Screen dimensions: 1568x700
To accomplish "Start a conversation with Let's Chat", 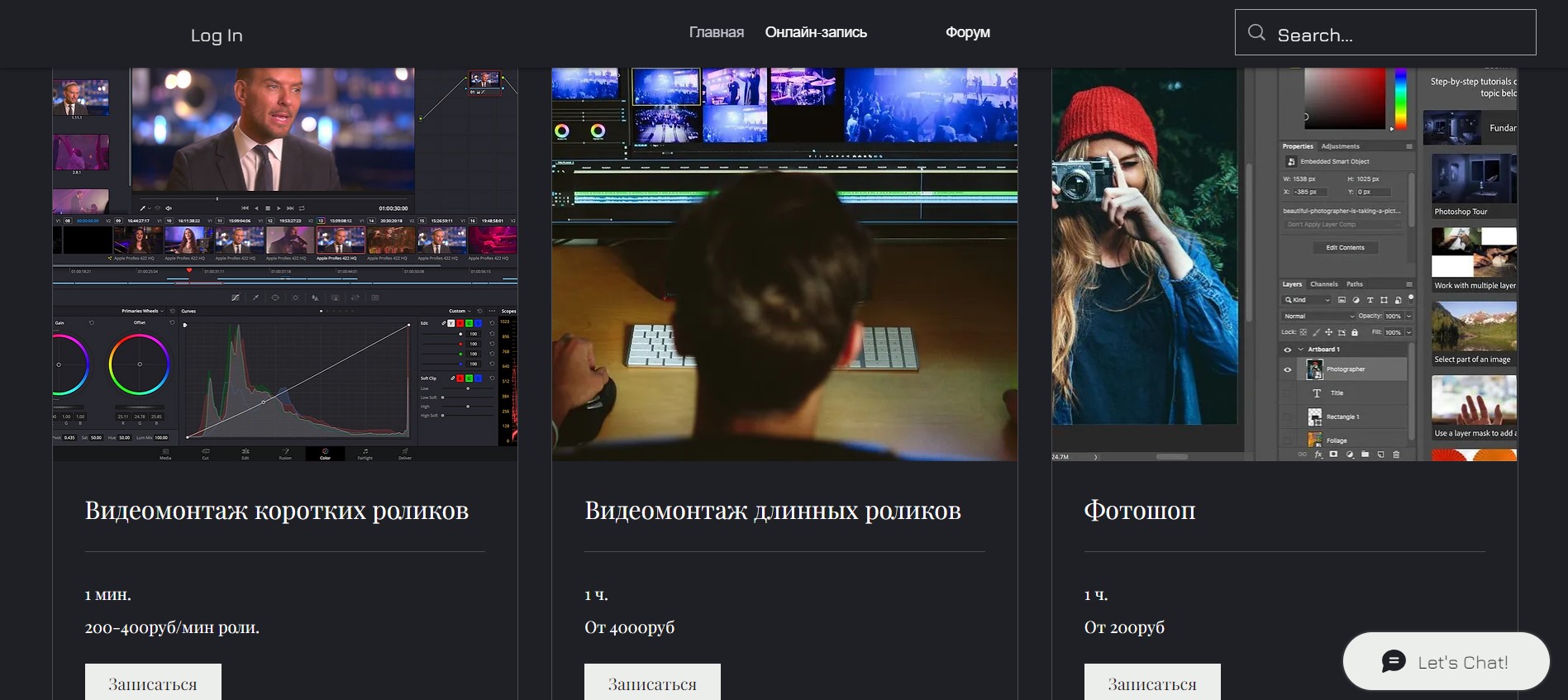I will (1446, 662).
